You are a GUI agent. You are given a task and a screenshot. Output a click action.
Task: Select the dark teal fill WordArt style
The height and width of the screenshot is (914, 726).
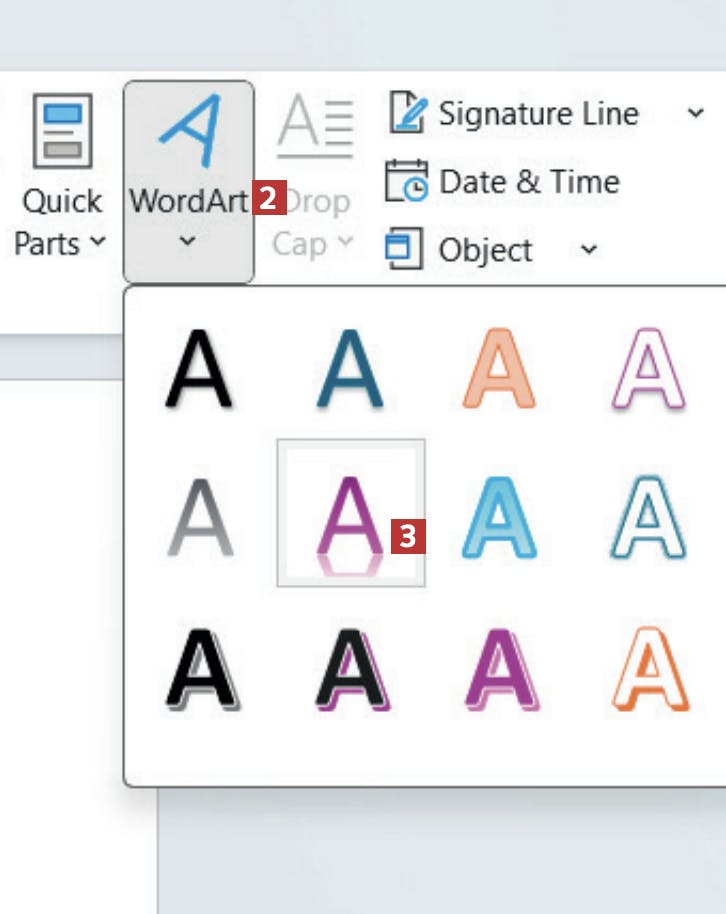click(x=349, y=372)
